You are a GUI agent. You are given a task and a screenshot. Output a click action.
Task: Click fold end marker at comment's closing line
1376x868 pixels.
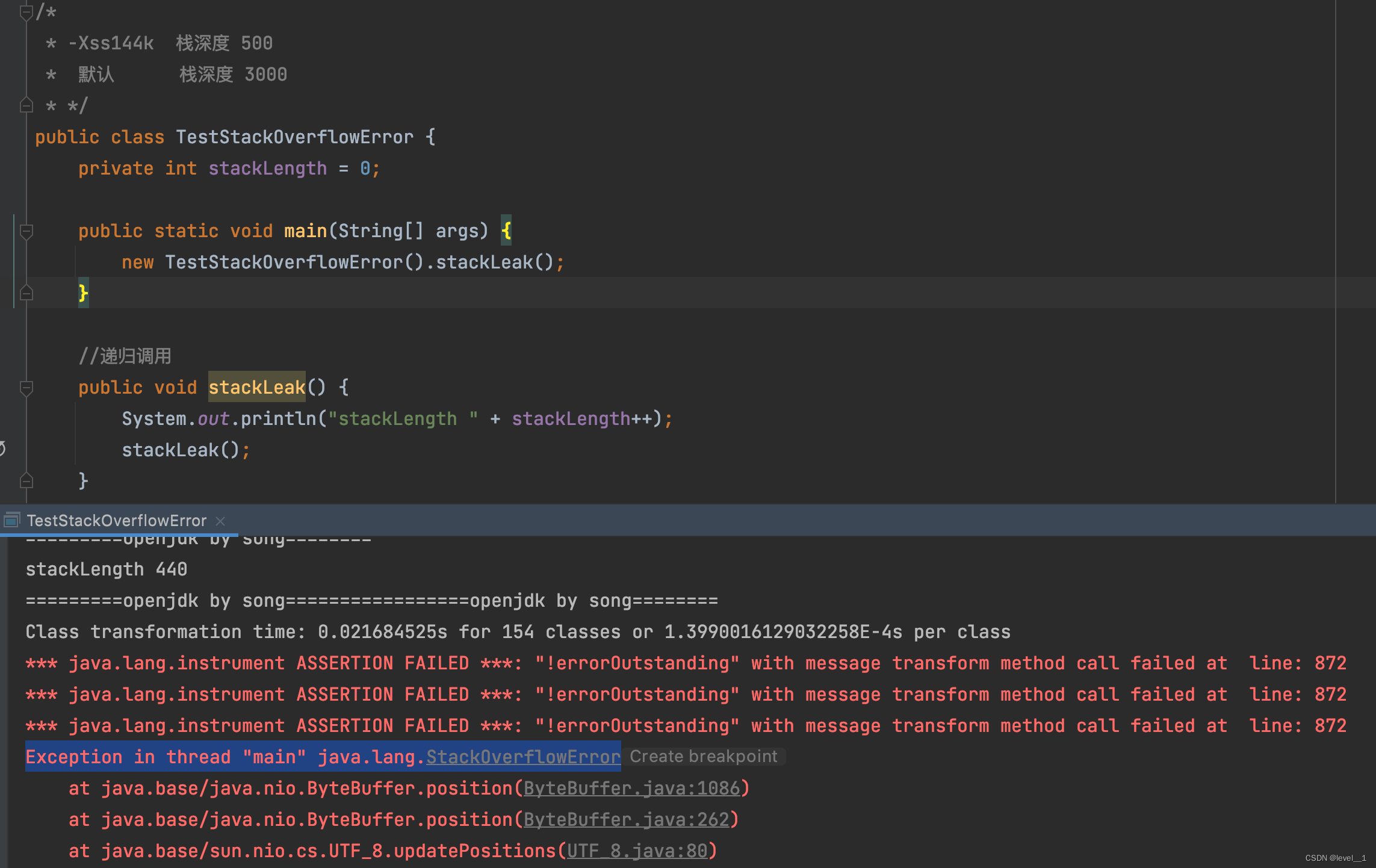coord(26,106)
